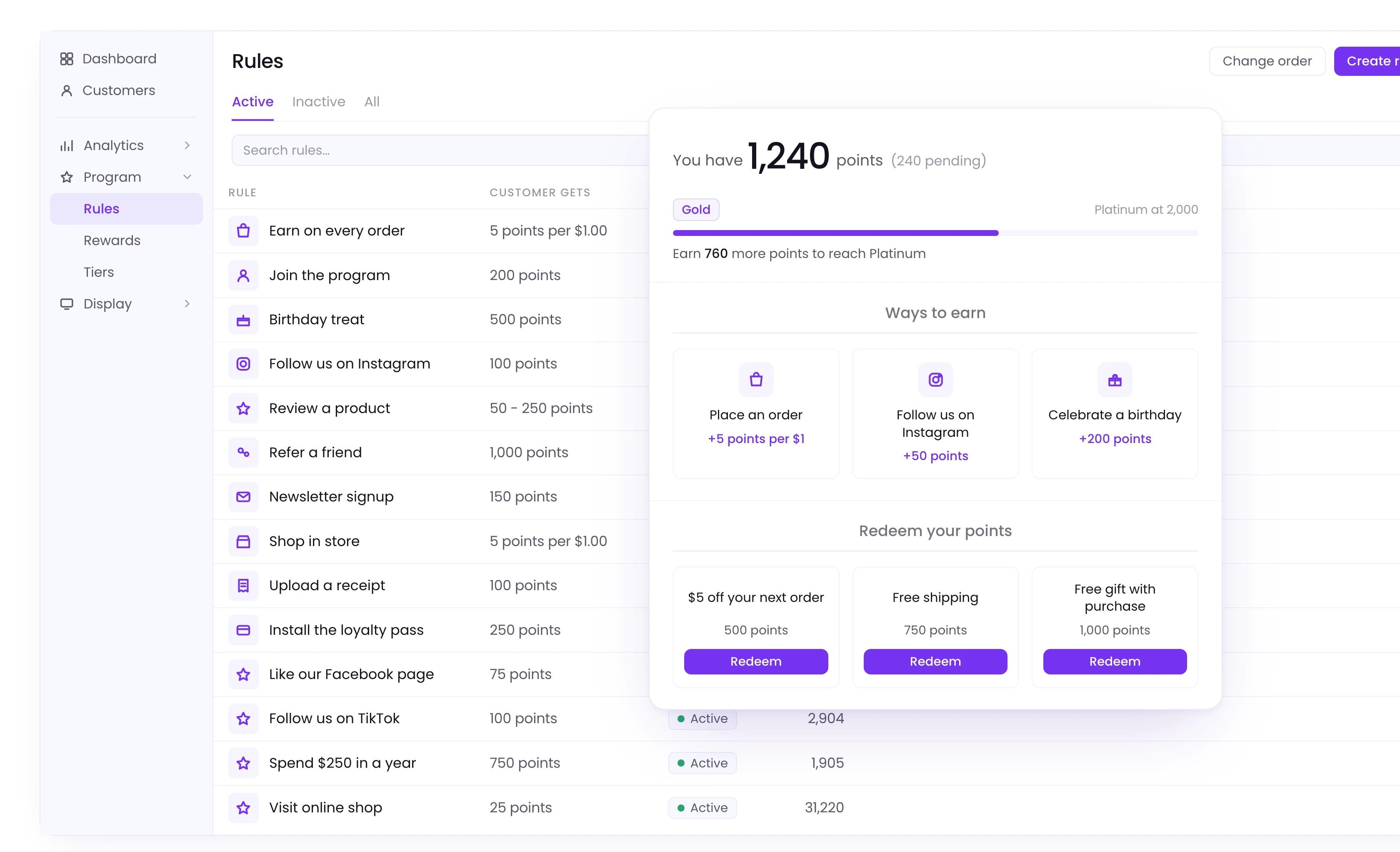Click shopping bag icon on Place an order card
The height and width of the screenshot is (852, 1400).
(756, 379)
